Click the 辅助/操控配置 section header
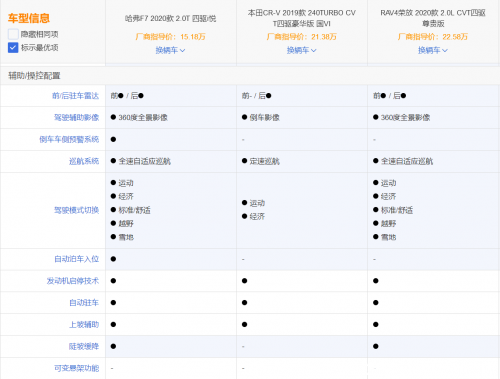This screenshot has height=379, width=500. point(34,76)
